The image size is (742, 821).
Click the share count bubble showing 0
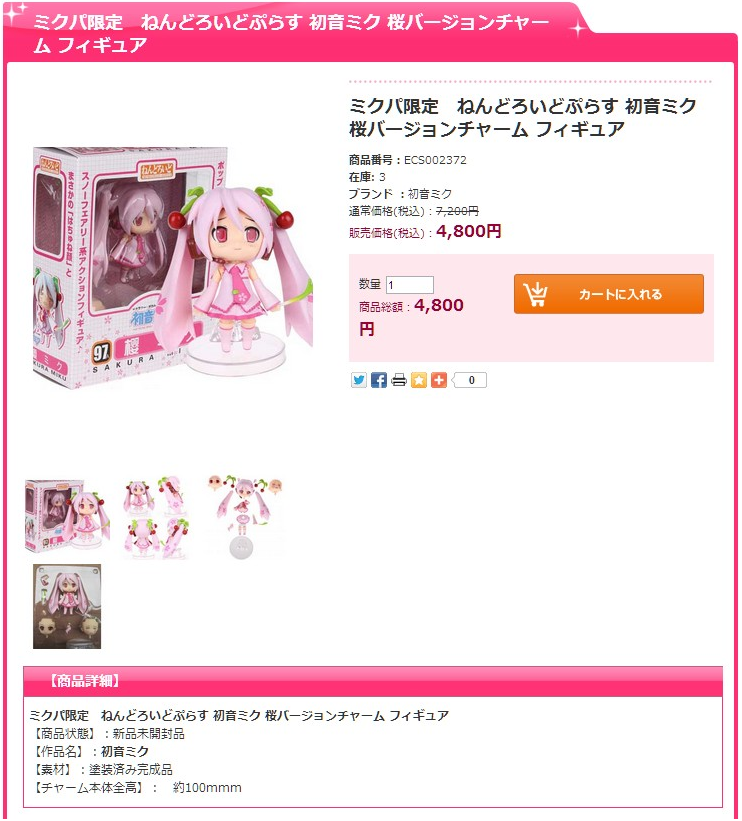[x=470, y=380]
